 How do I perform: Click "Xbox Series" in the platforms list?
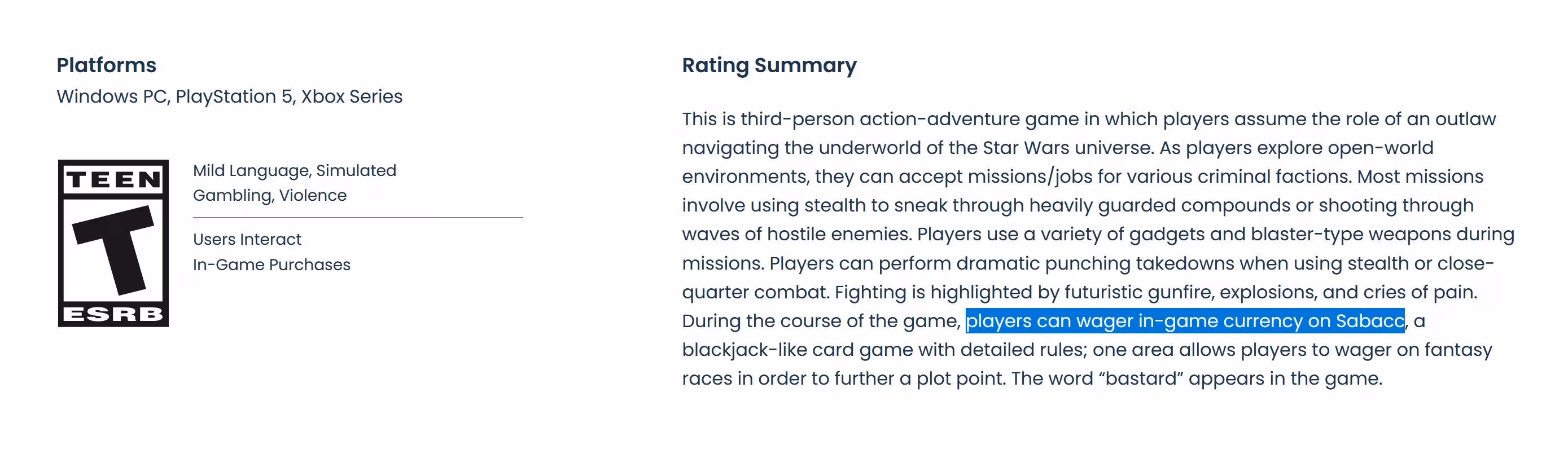352,96
